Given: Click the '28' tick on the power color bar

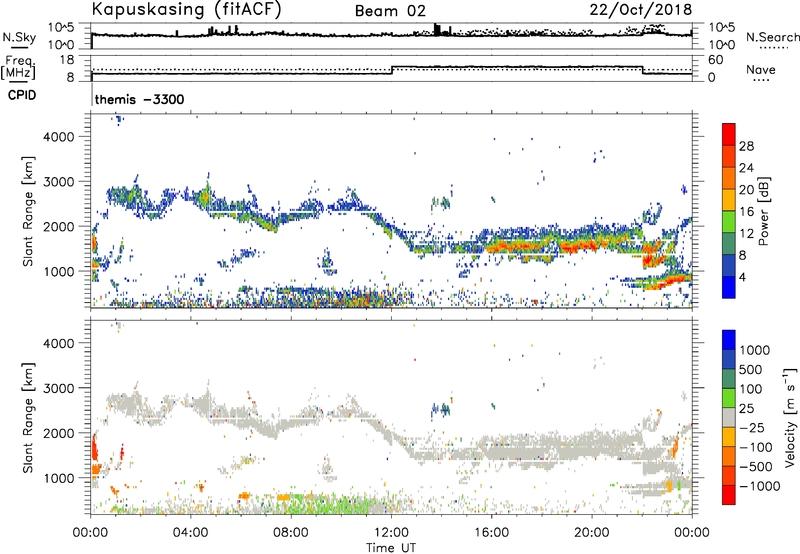Looking at the screenshot, I should [746, 146].
